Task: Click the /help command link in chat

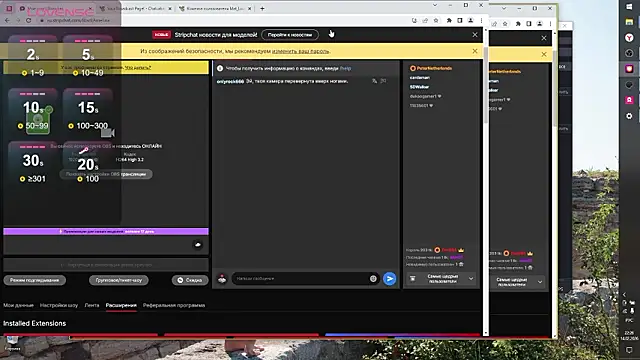Action: [345, 69]
